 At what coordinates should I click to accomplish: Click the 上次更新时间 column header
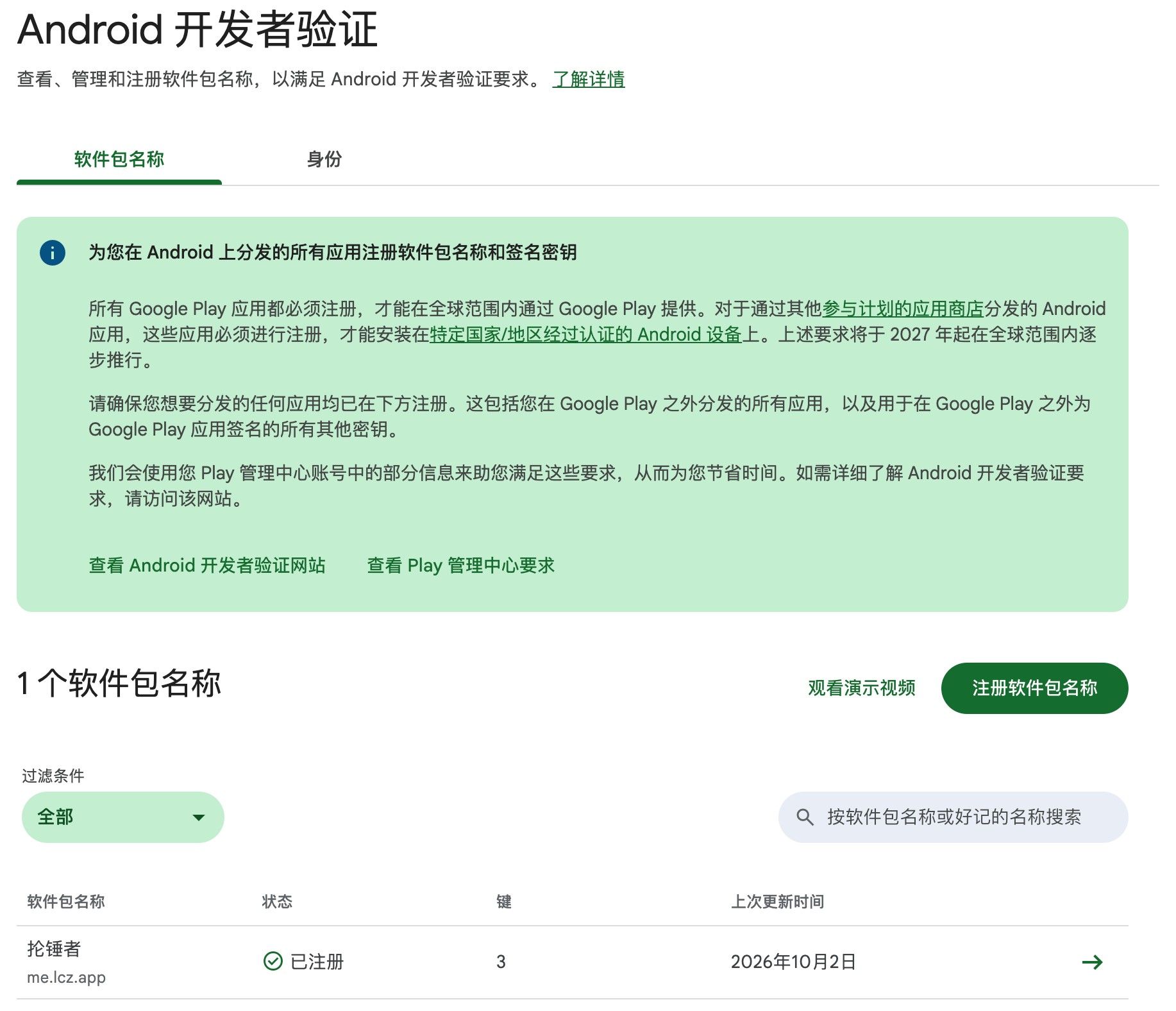[778, 902]
